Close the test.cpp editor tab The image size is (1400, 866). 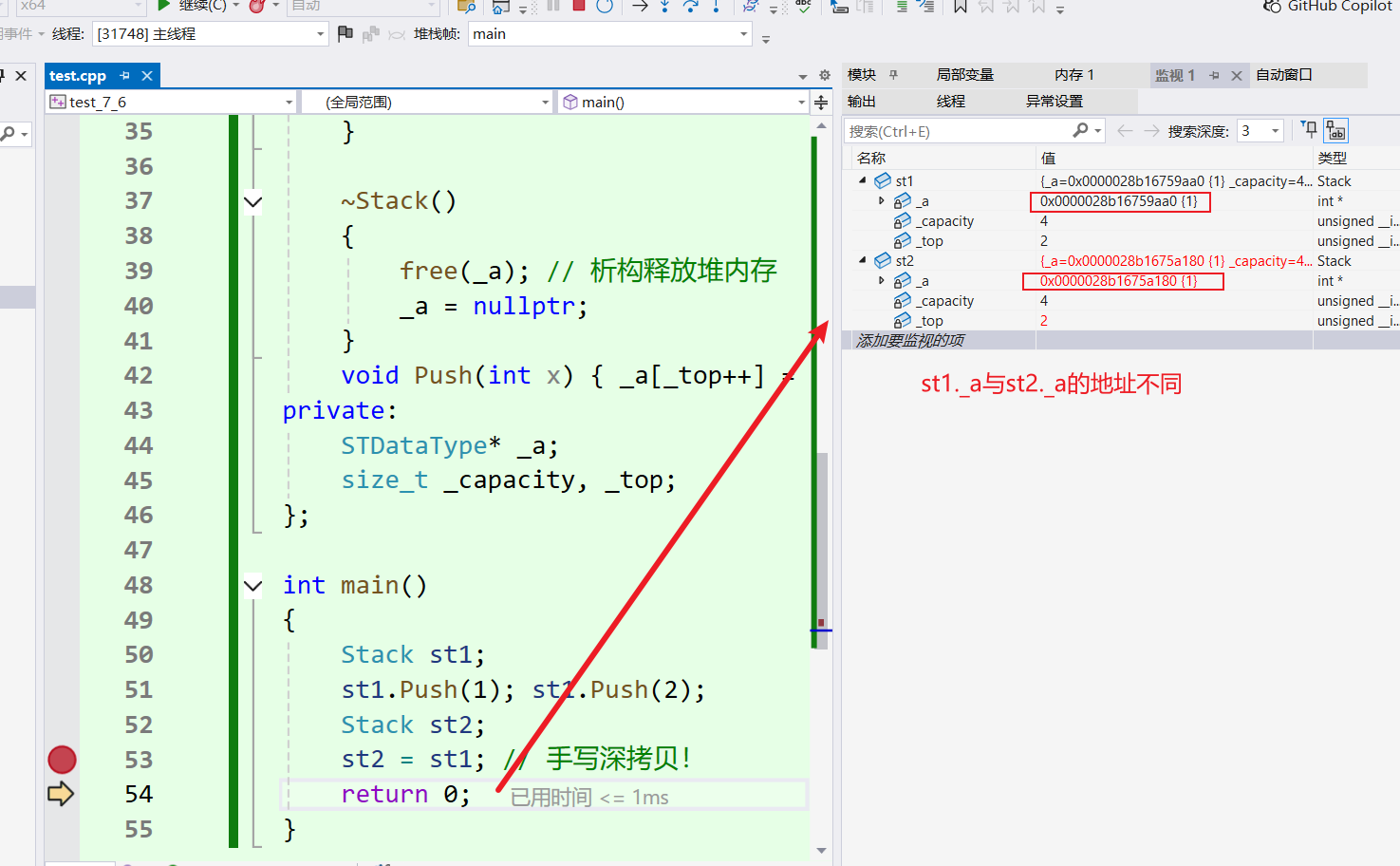[147, 76]
